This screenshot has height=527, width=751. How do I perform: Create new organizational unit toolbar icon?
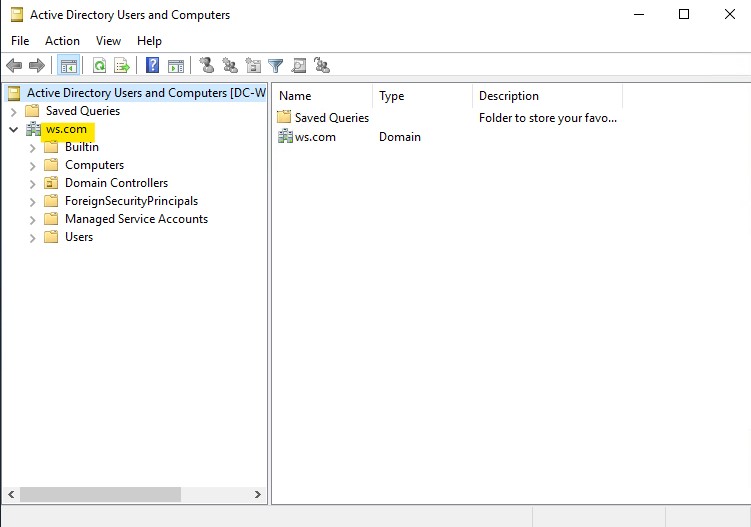pyautogui.click(x=253, y=65)
